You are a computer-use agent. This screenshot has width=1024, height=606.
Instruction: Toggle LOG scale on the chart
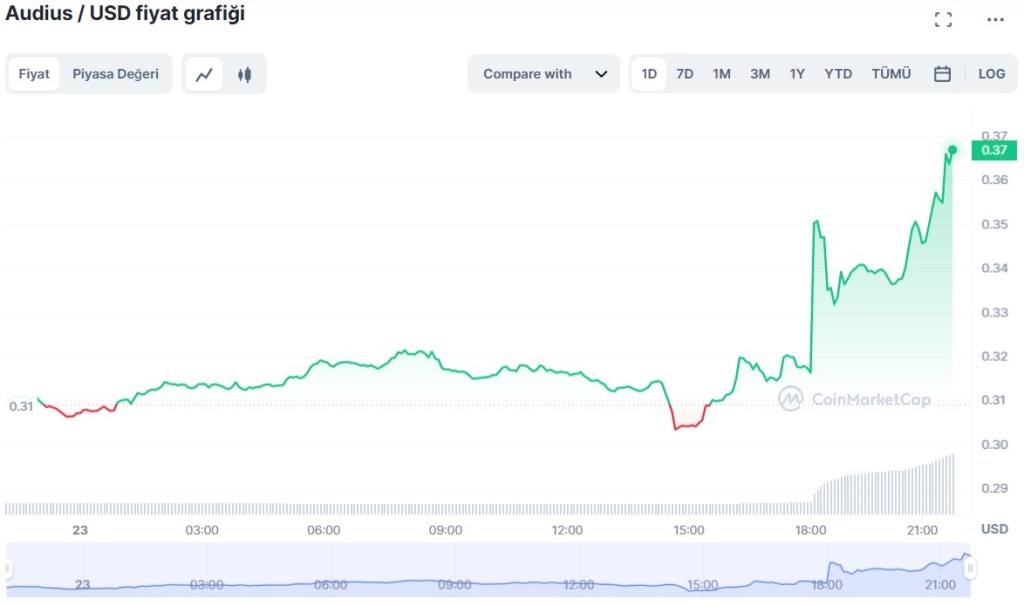pos(991,74)
